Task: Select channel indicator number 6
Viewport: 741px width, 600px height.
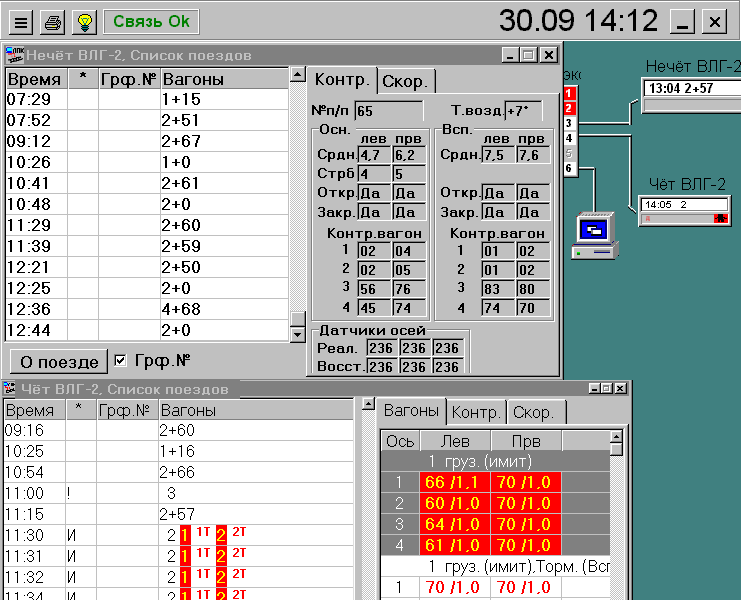Action: pos(569,168)
